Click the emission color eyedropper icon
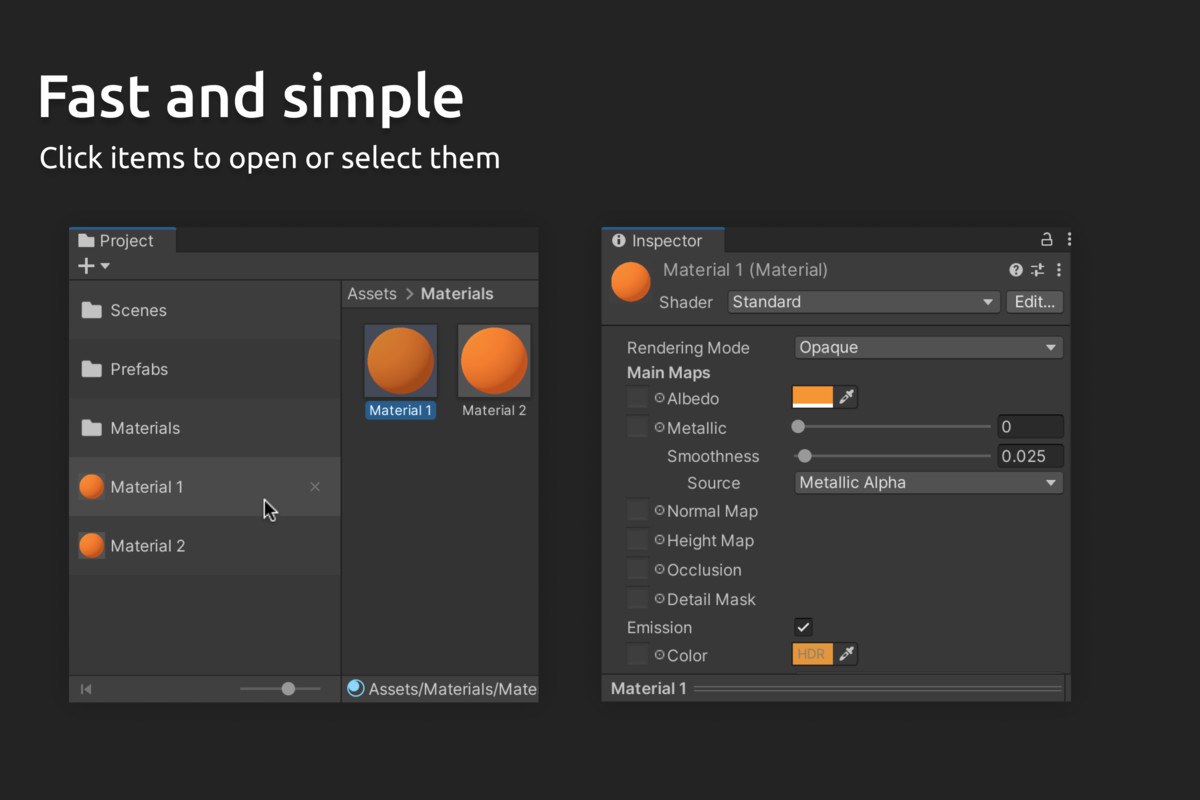The height and width of the screenshot is (800, 1200). coord(847,655)
